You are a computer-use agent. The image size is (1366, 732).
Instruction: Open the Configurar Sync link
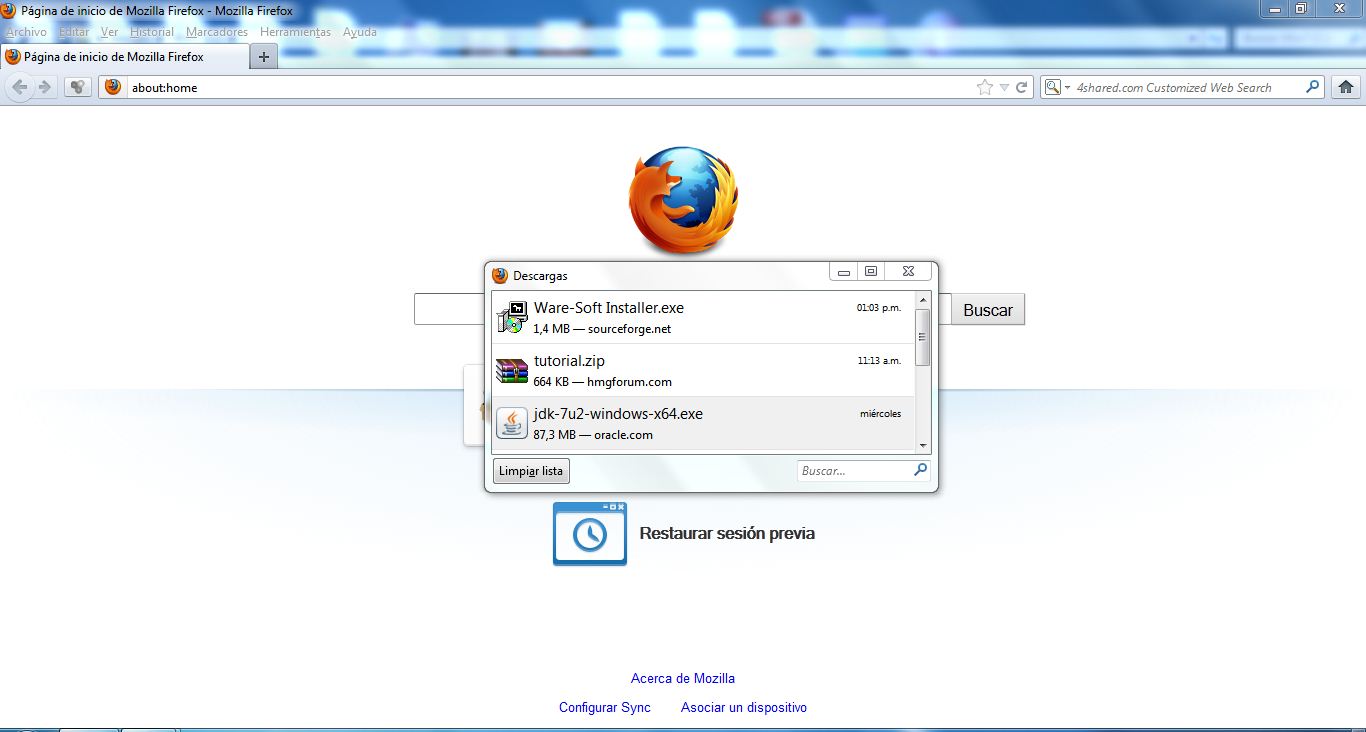[605, 707]
